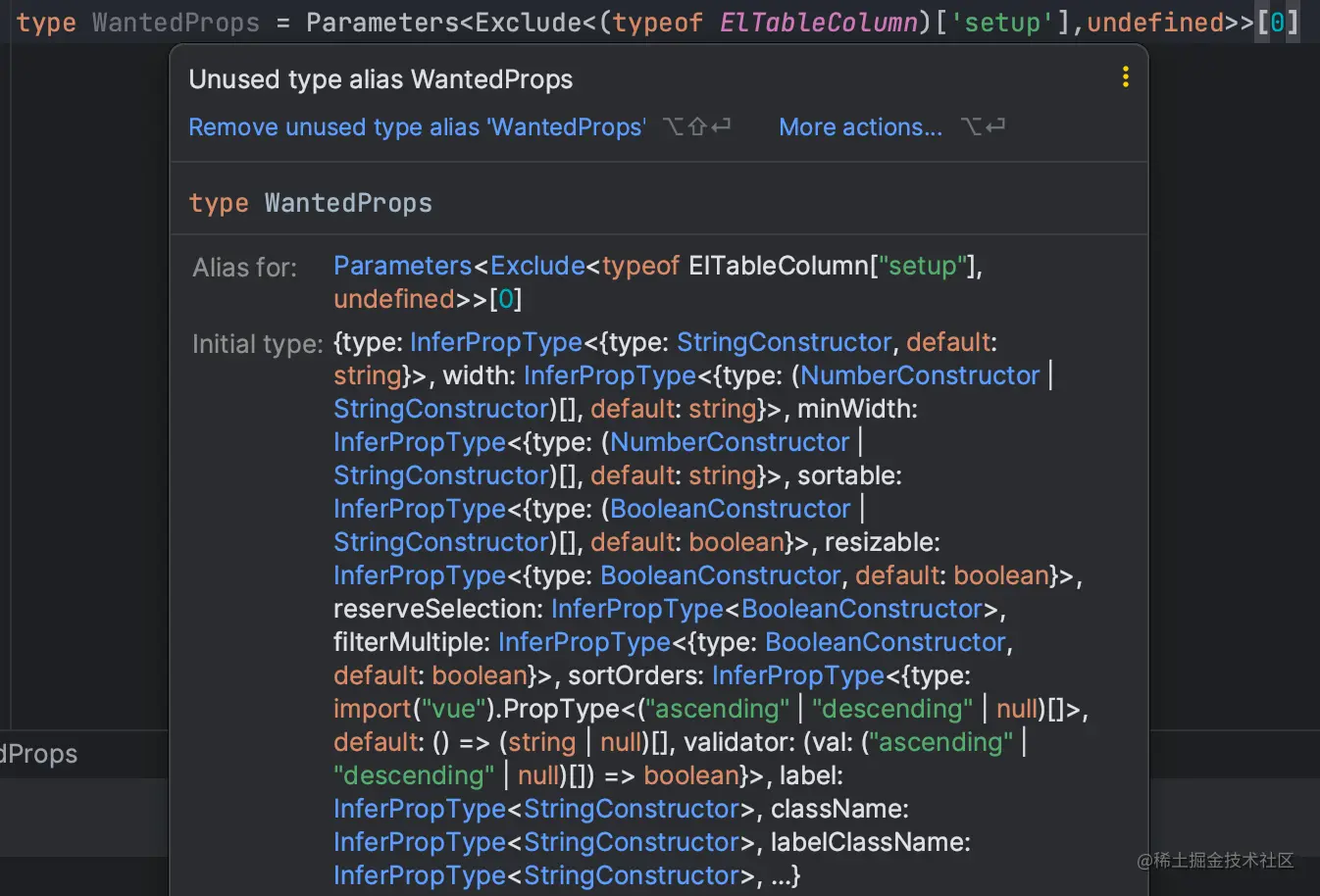Click the 'Initial type:' label
Viewport: 1320px width, 896px height.
[x=257, y=344]
